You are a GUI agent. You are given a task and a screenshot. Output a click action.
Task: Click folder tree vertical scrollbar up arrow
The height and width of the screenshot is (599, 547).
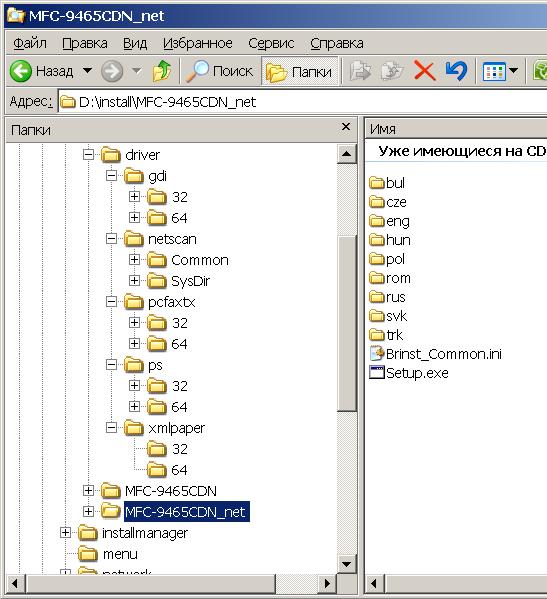pyautogui.click(x=346, y=154)
